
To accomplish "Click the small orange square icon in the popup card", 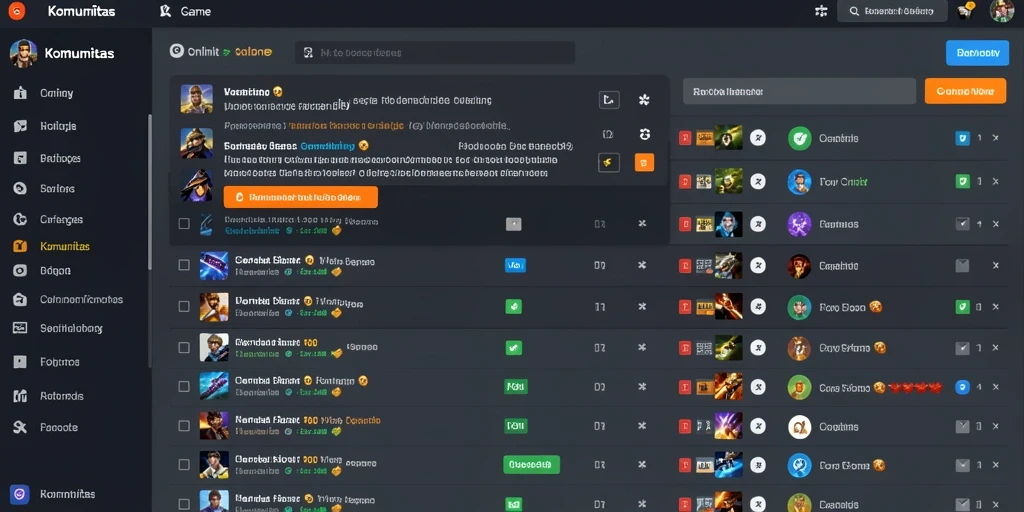I will click(644, 163).
